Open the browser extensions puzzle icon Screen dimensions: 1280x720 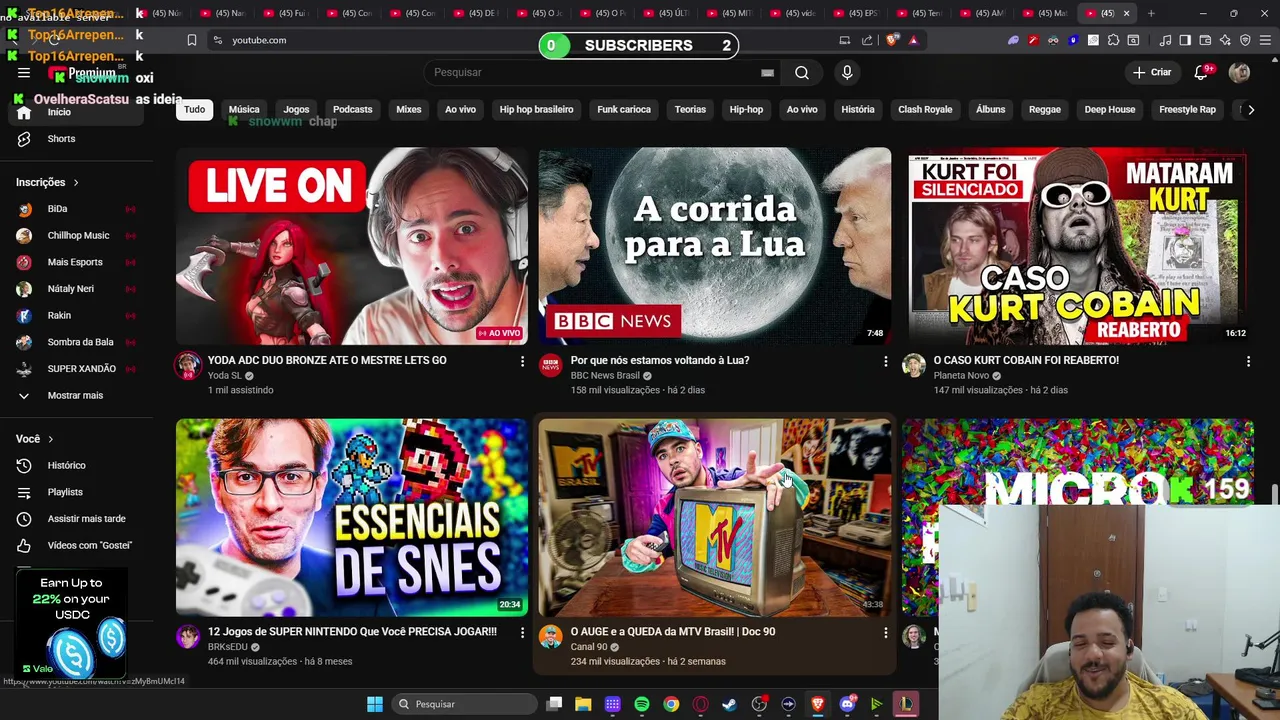tap(1113, 40)
